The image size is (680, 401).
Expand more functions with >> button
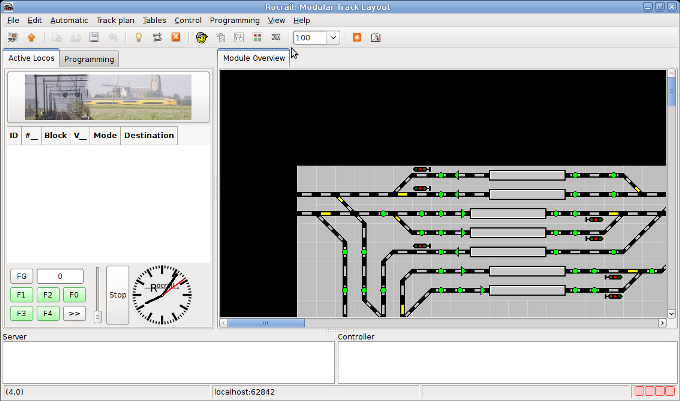[74, 313]
